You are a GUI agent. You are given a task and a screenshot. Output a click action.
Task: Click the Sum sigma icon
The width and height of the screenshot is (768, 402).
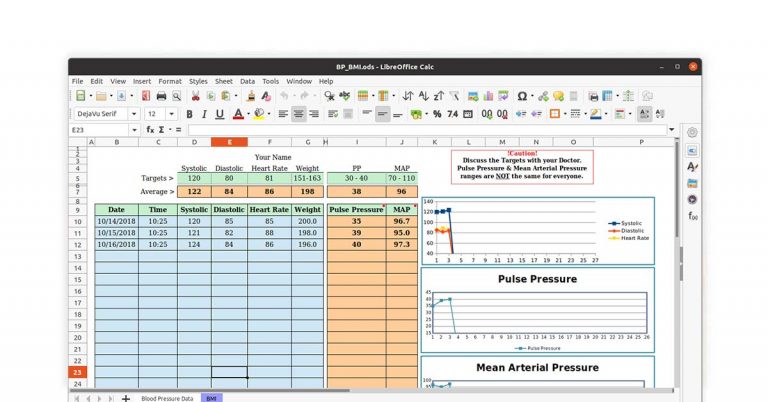[161, 130]
